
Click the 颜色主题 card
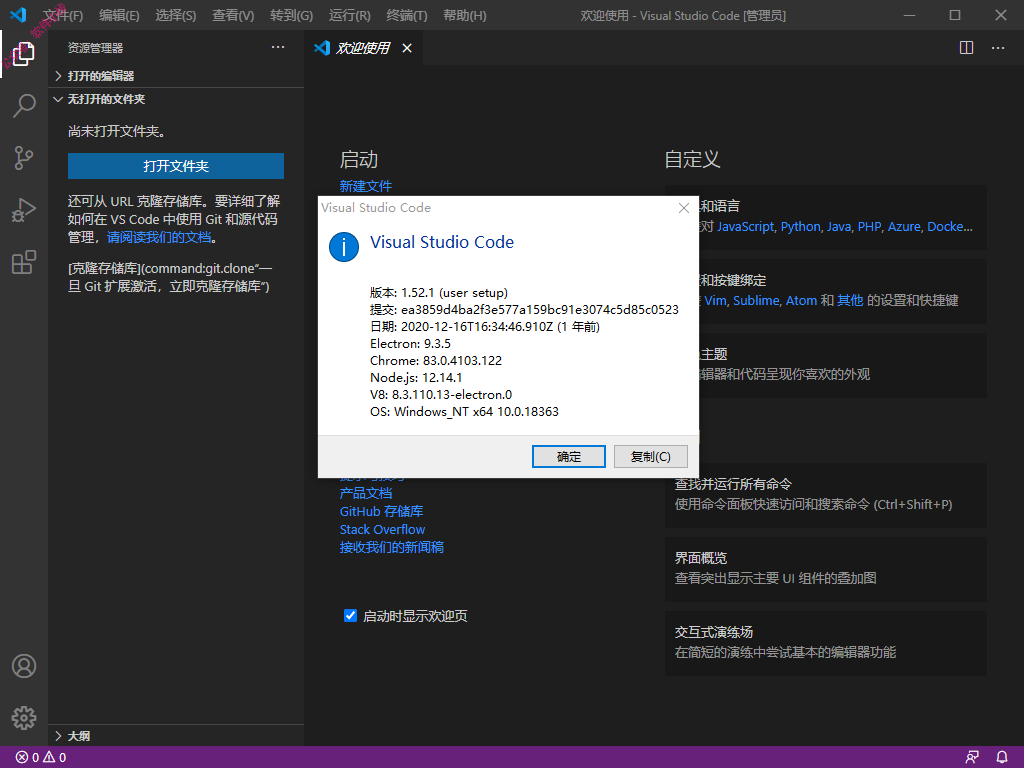click(842, 364)
